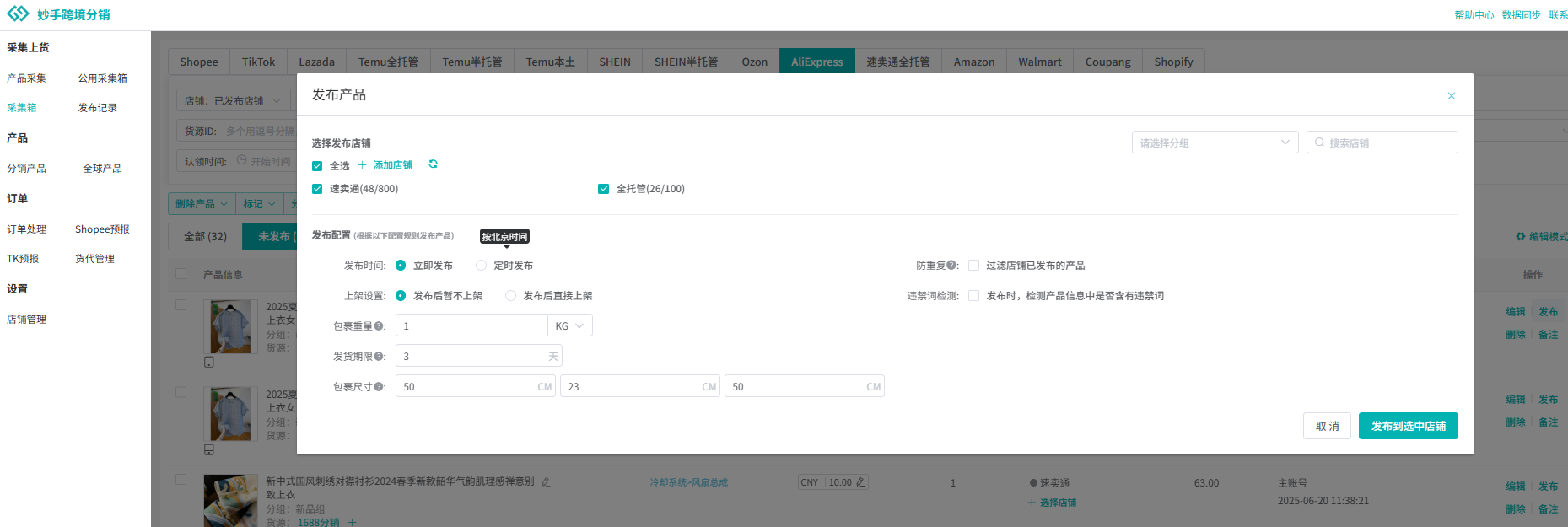Click 数据同步 in the top bar
Image resolution: width=1568 pixels, height=527 pixels.
pyautogui.click(x=1521, y=15)
